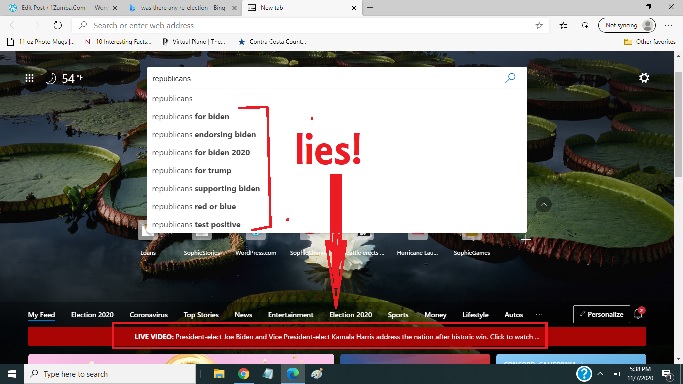Show more feed categories ellipsis
The height and width of the screenshot is (384, 683).
click(x=539, y=314)
